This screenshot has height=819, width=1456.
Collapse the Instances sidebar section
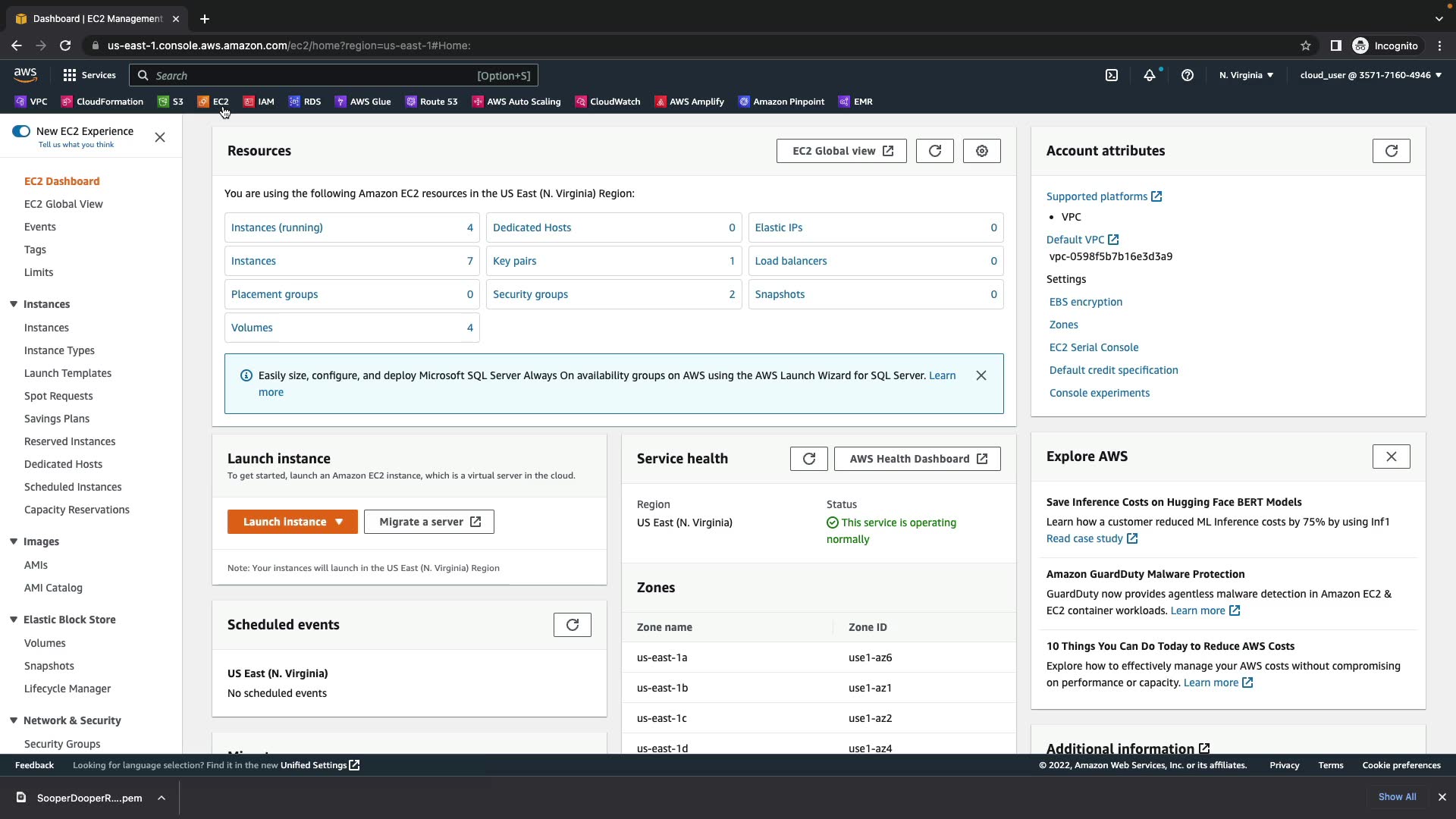pos(14,304)
